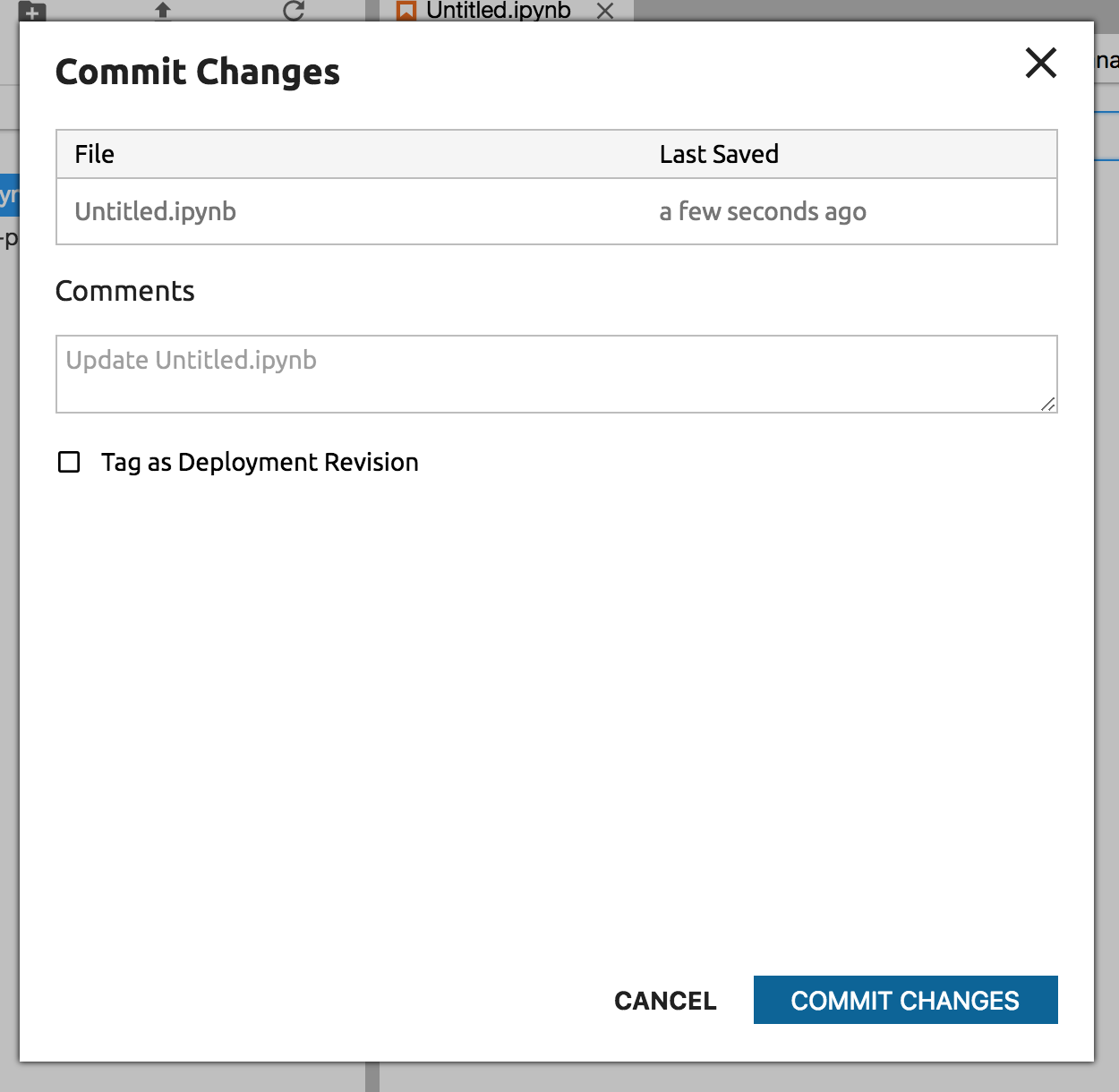Click the Commit Changes dialog title
Image resolution: width=1119 pixels, height=1092 pixels.
click(x=198, y=72)
